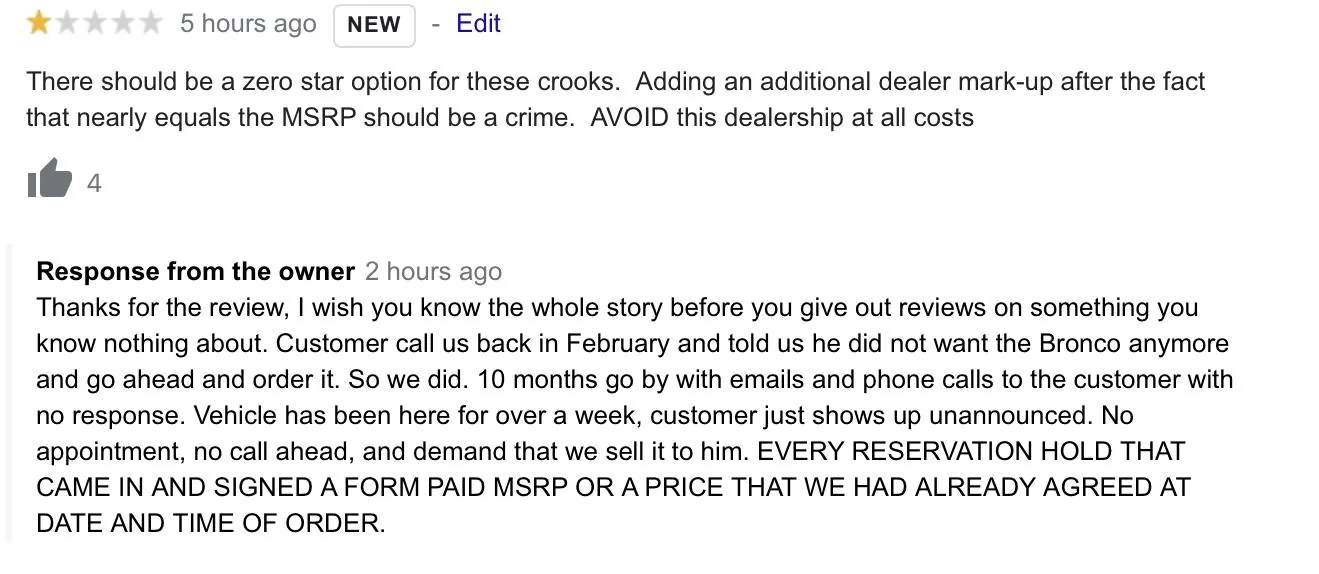Choose the fourth star in the rating
The height and width of the screenshot is (574, 1319).
[x=122, y=23]
